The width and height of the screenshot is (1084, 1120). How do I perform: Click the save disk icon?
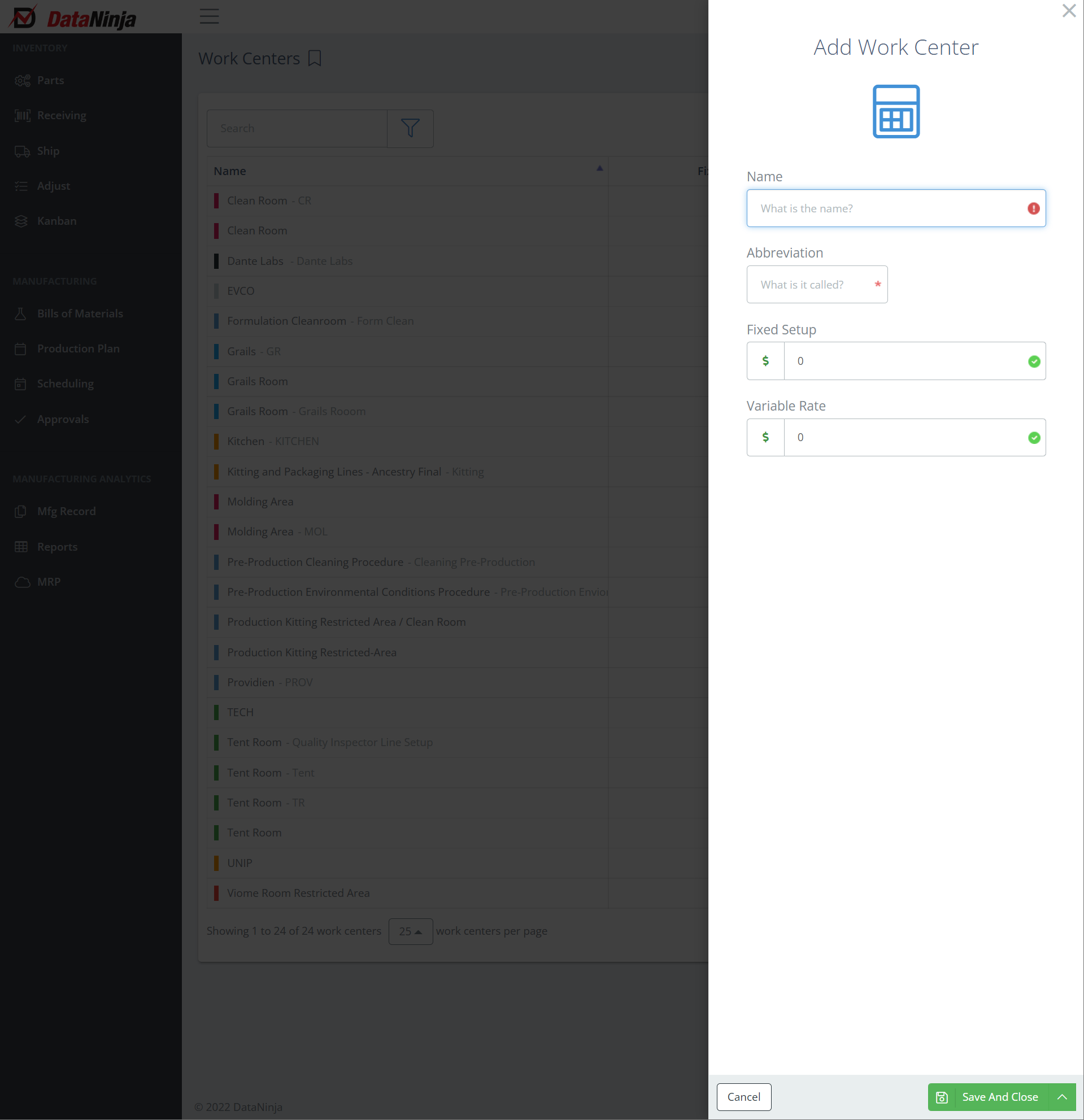(x=942, y=1097)
